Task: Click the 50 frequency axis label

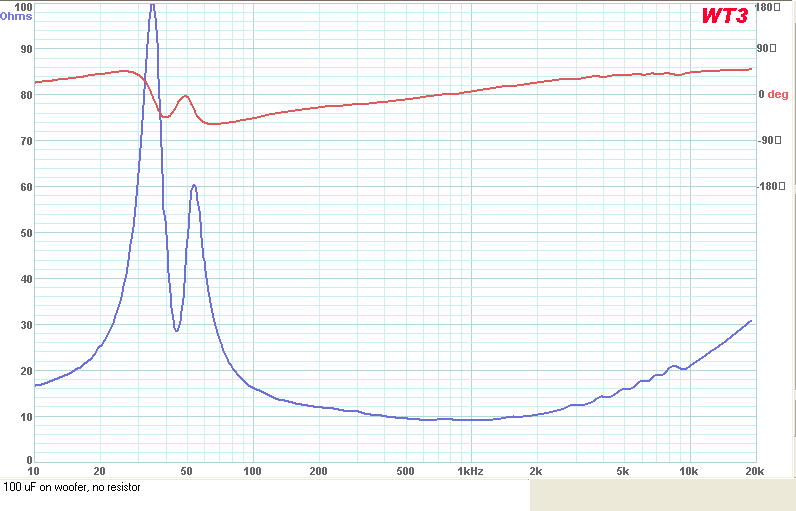Action: (x=186, y=471)
